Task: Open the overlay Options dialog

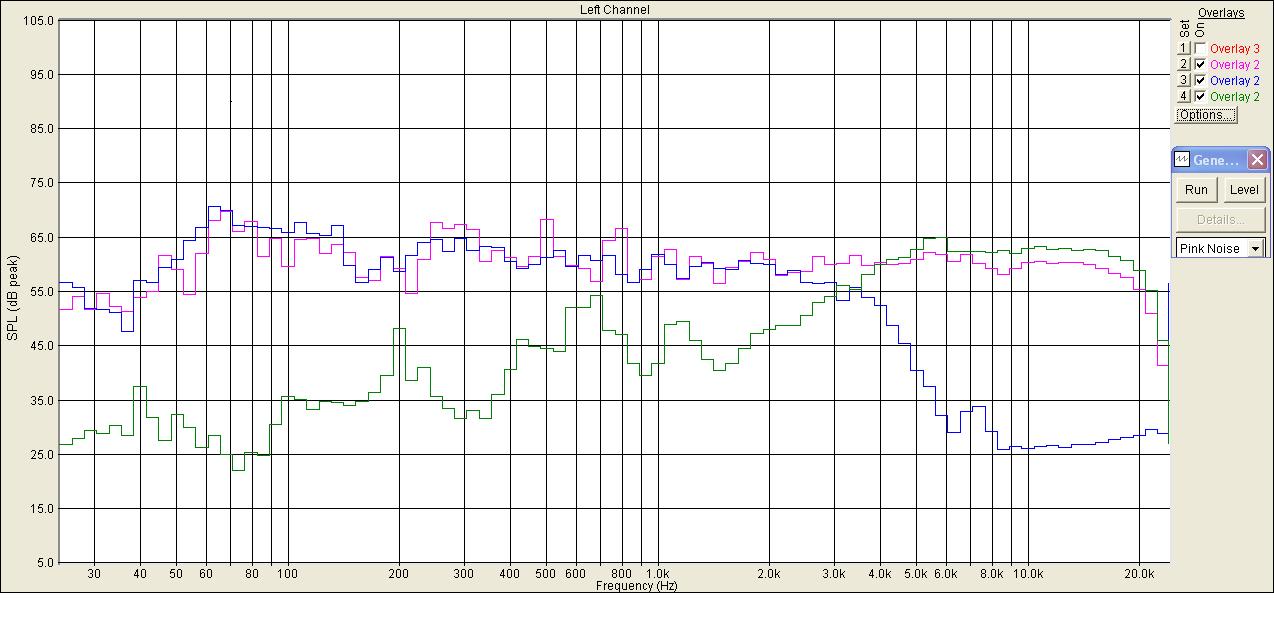Action: click(1206, 115)
